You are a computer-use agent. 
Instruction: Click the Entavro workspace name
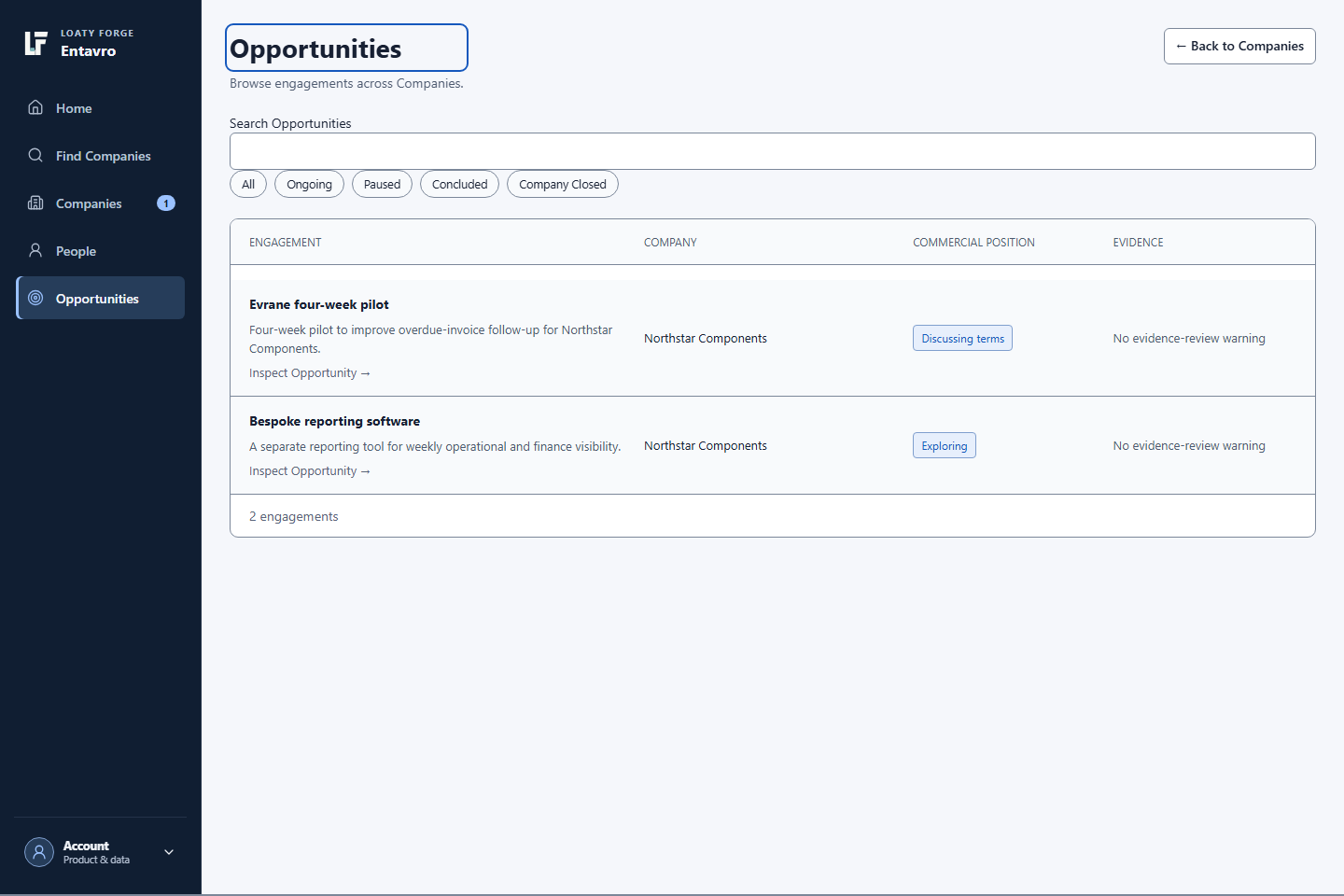coord(89,51)
